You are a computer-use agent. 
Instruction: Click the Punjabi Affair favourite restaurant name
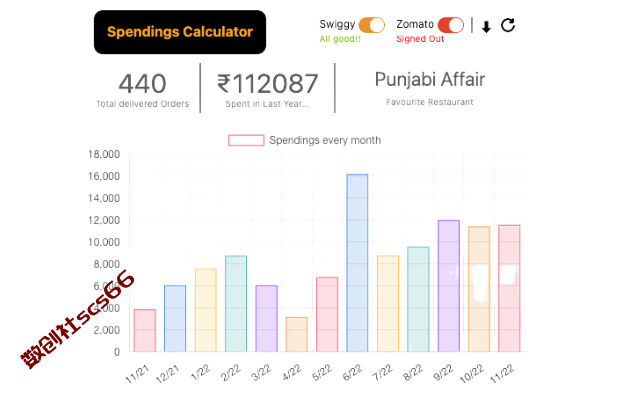(x=430, y=80)
